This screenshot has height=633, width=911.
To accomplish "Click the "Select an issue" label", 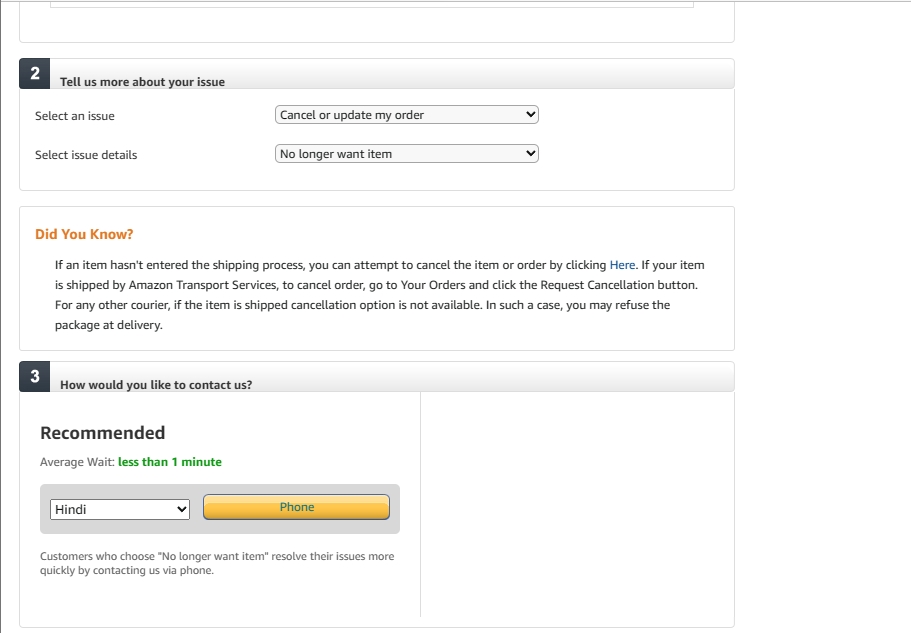I will tap(75, 116).
